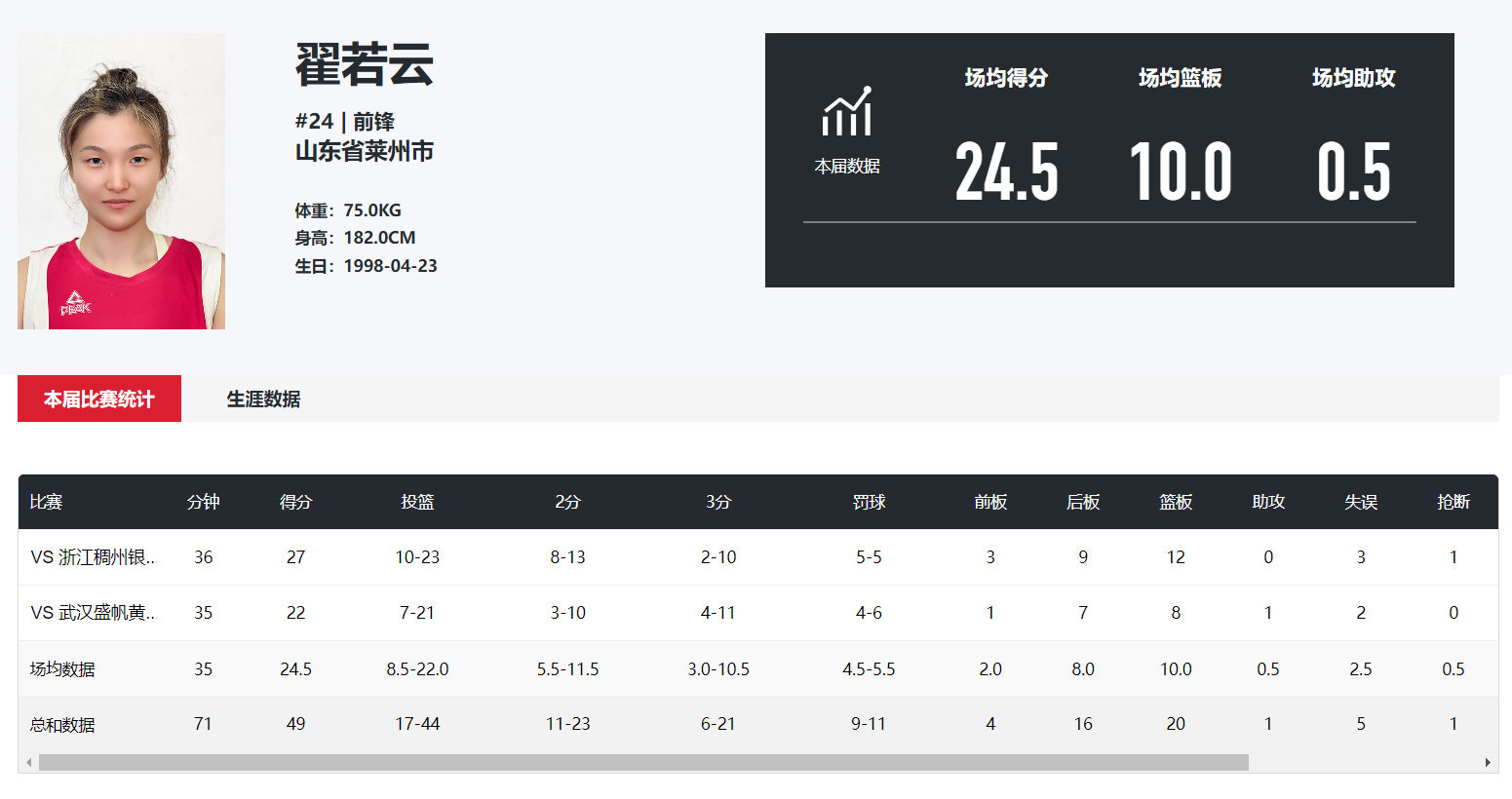Click the 场均篮板 value 10.0
This screenshot has height=799, width=1512.
click(1180, 172)
